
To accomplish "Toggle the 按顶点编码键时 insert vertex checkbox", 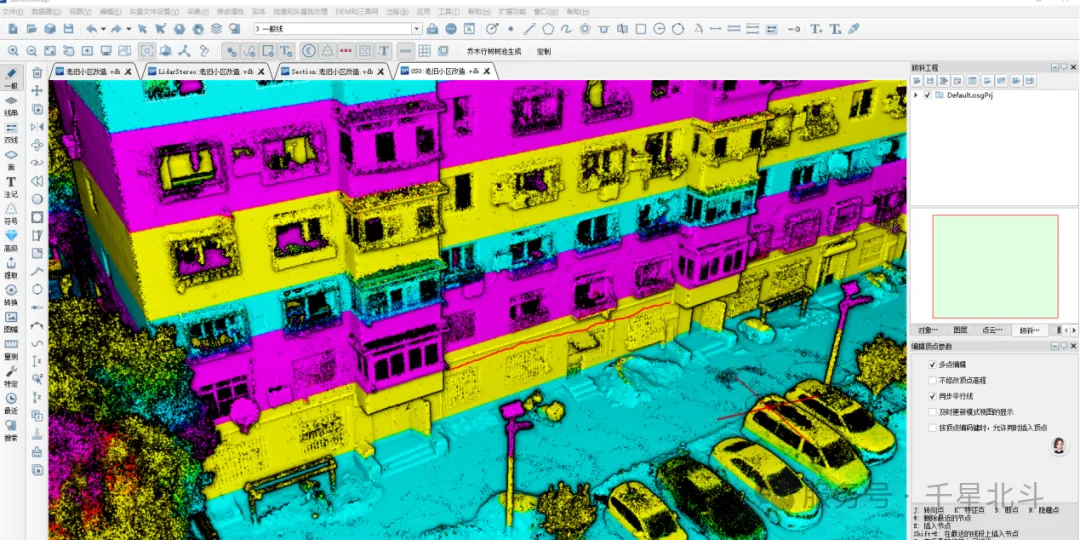I will (x=933, y=428).
